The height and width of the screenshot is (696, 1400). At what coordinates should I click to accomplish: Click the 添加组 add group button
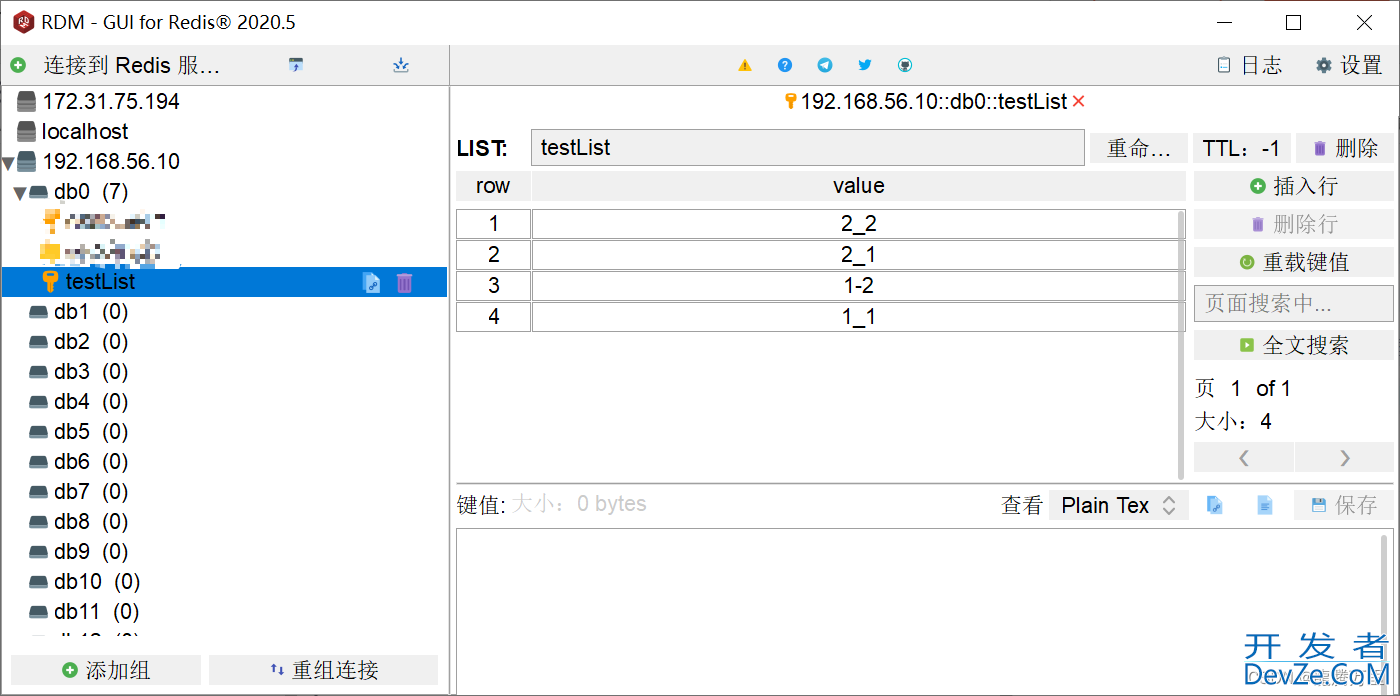click(106, 670)
